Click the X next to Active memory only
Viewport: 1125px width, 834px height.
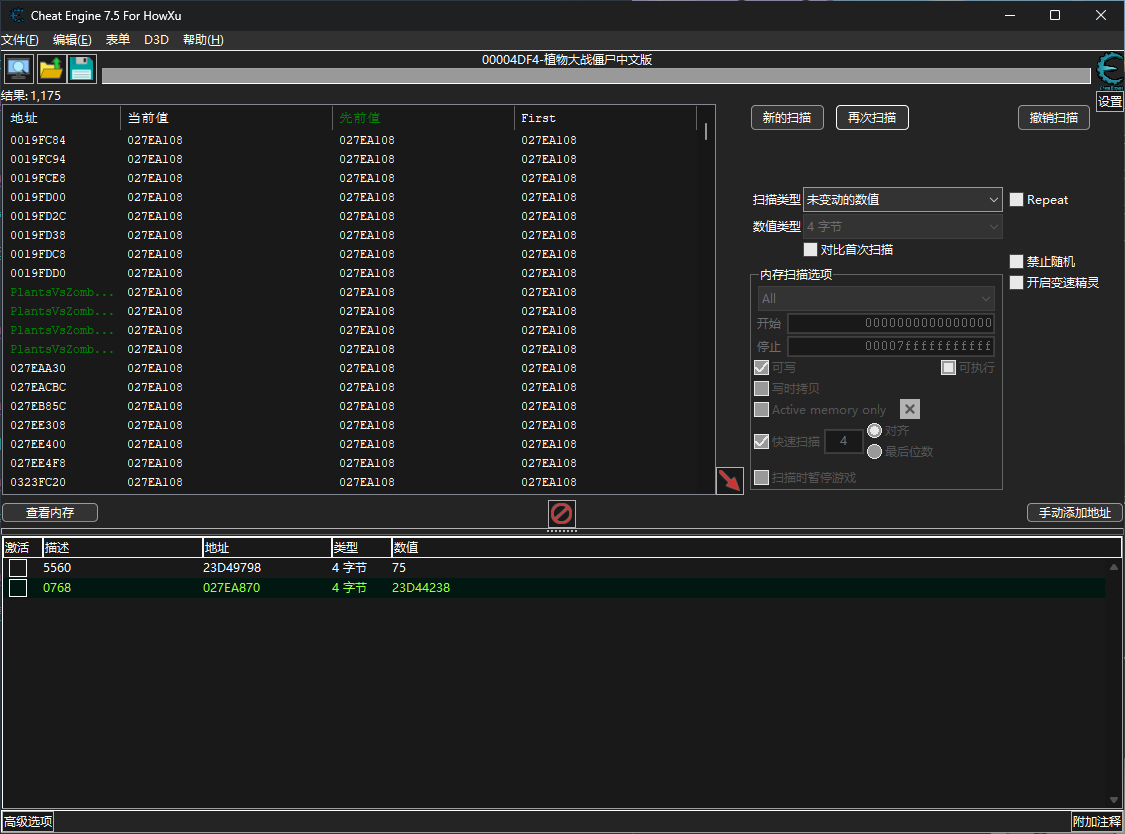(909, 409)
